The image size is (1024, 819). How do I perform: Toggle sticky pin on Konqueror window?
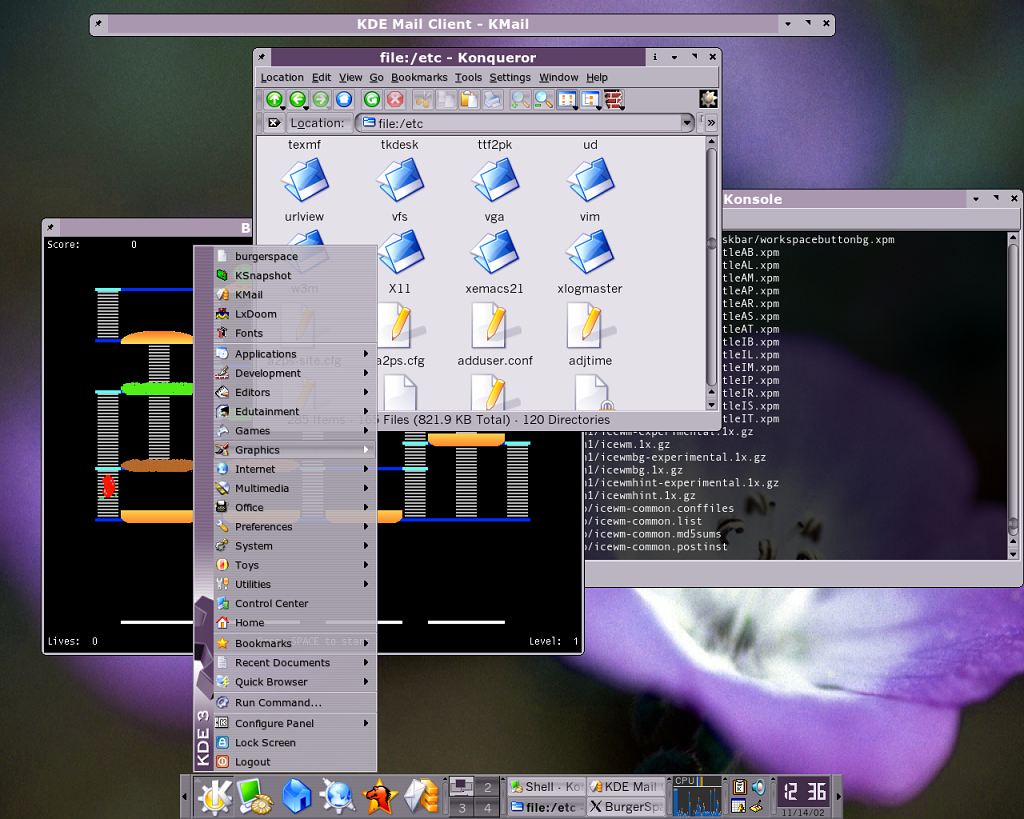click(262, 57)
